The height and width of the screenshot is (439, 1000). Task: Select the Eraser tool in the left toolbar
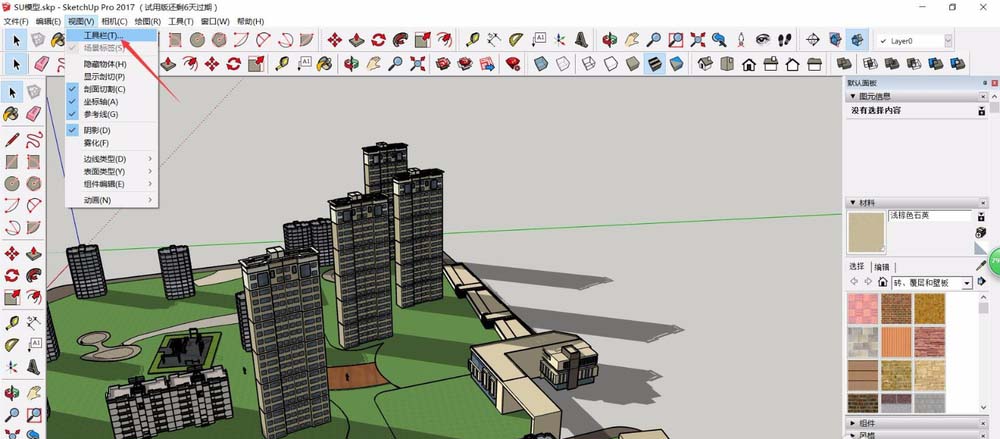33,114
